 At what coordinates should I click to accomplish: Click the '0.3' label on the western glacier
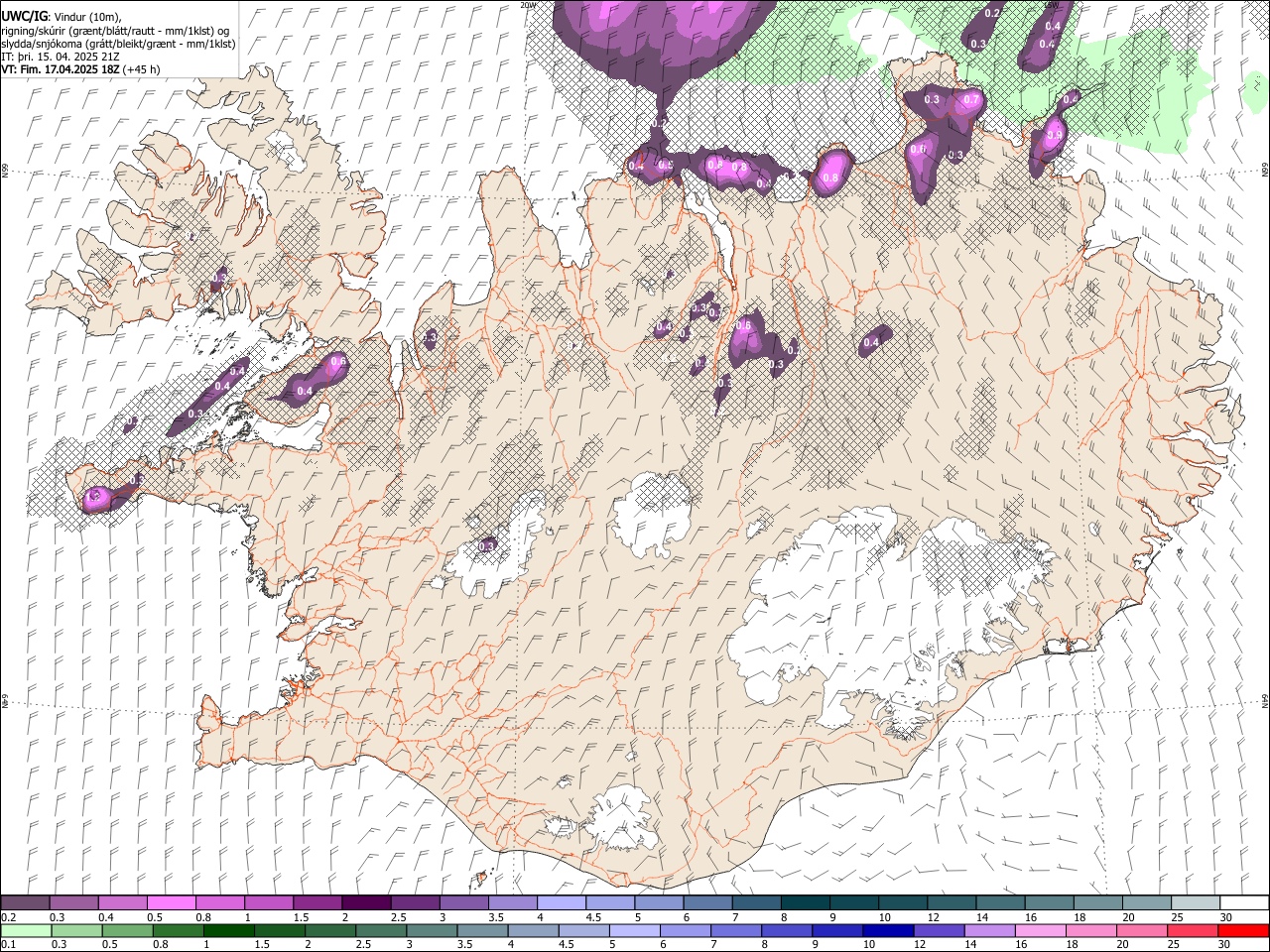486,545
